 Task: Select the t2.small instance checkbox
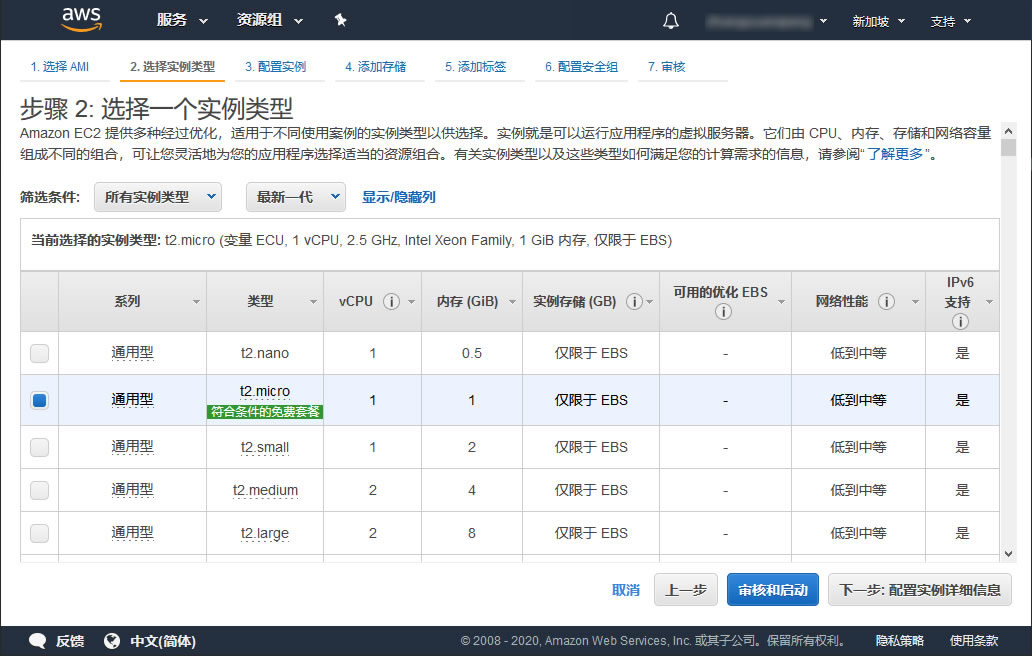point(39,447)
